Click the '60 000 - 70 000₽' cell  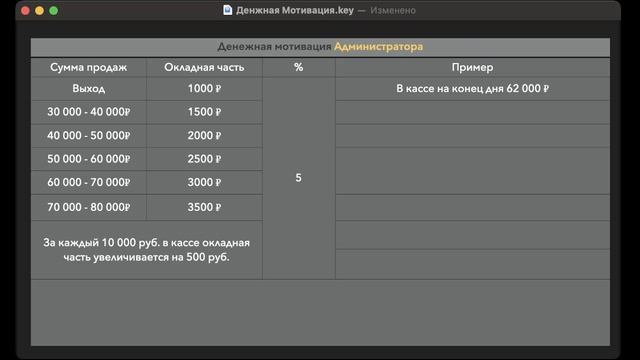point(89,182)
